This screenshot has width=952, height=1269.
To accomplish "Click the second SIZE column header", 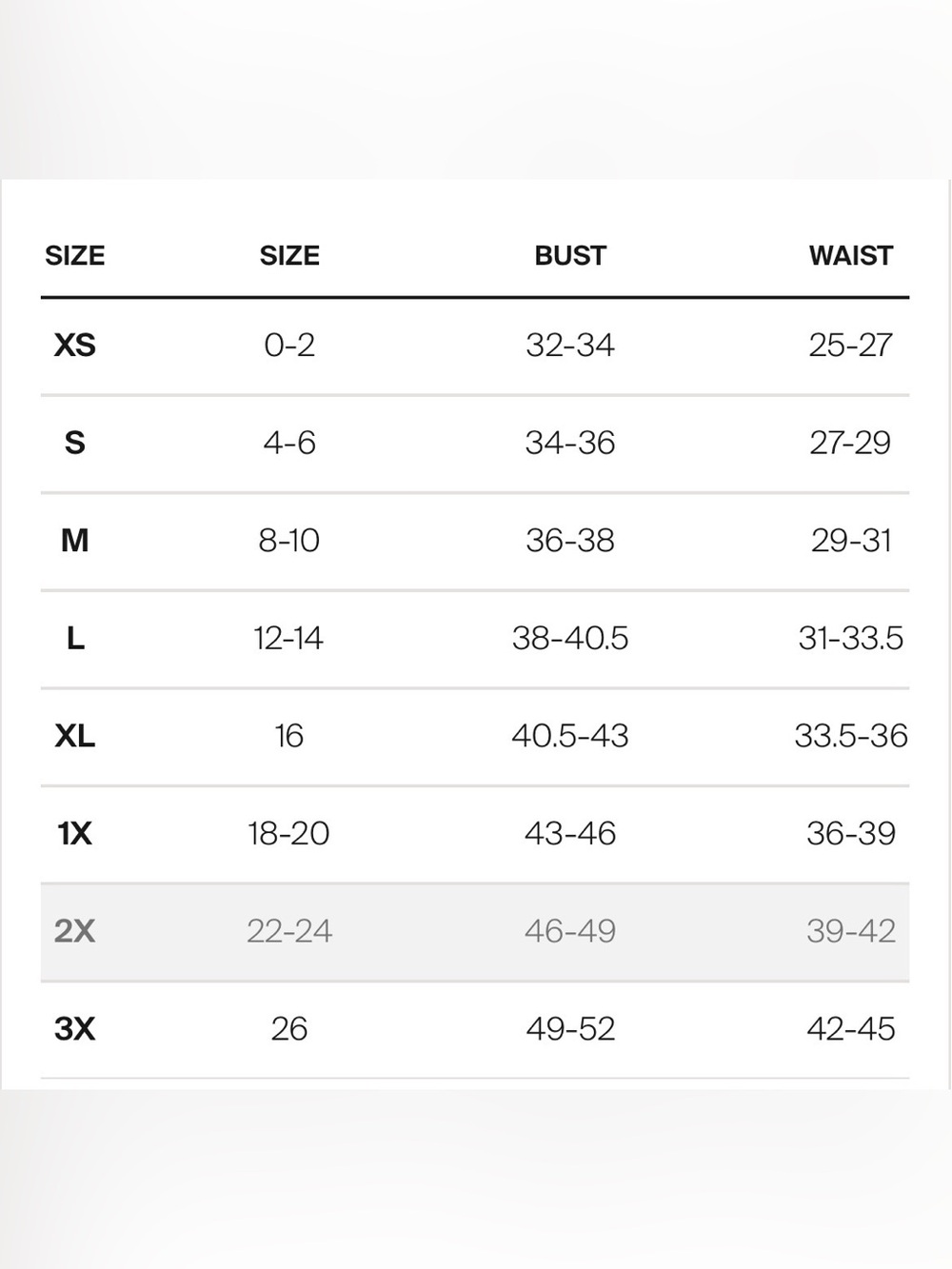I will tap(289, 256).
